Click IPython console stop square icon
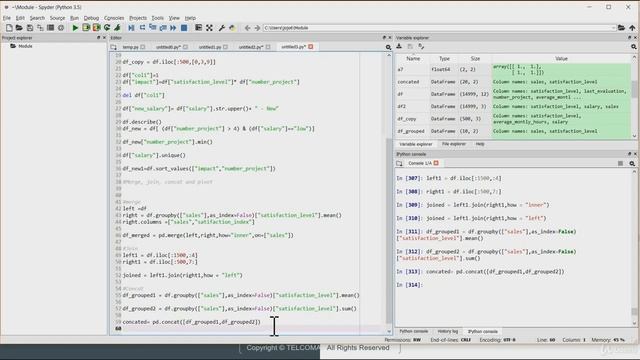The width and height of the screenshot is (640, 360). [620, 163]
